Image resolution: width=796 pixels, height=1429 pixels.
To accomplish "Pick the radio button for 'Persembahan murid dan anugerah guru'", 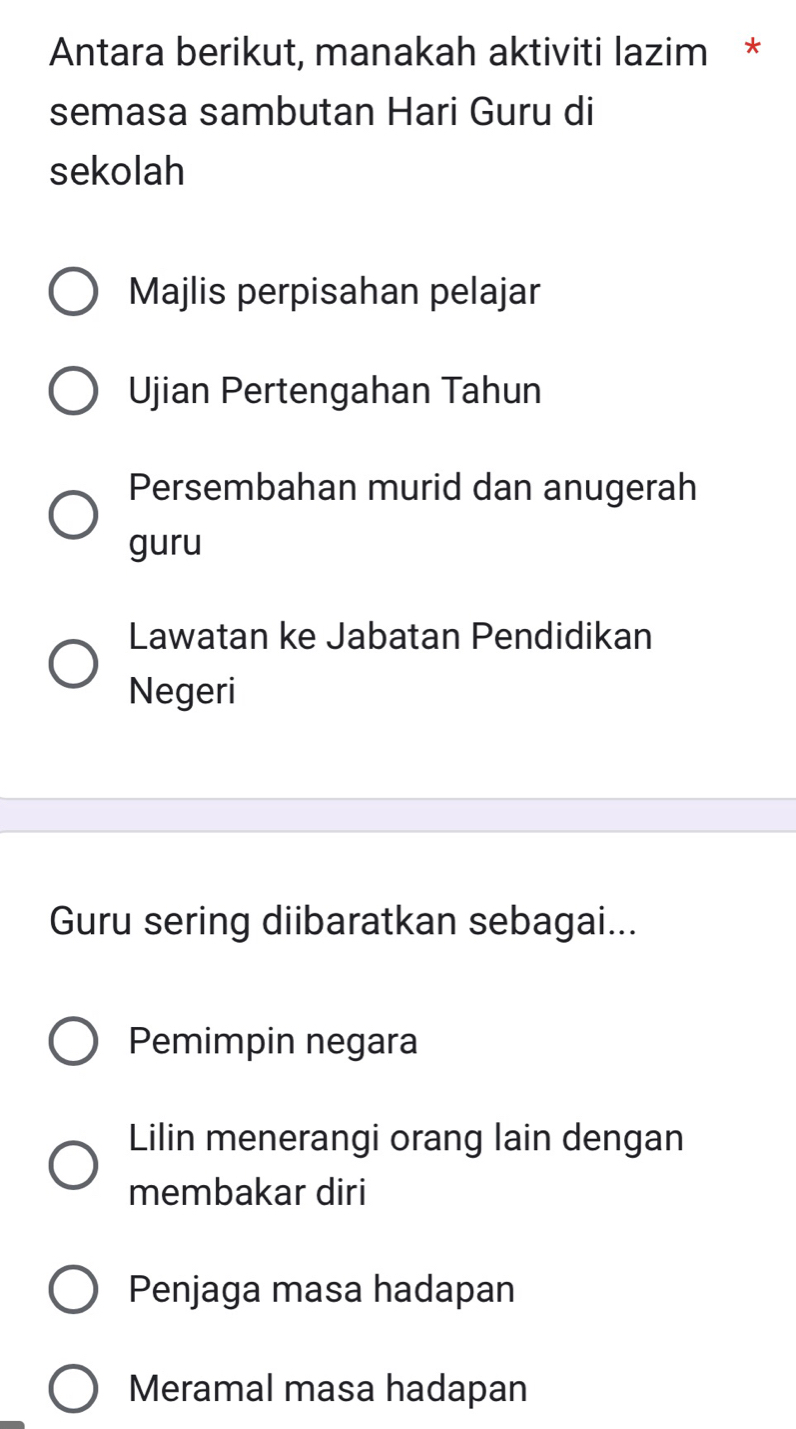I will [74, 516].
